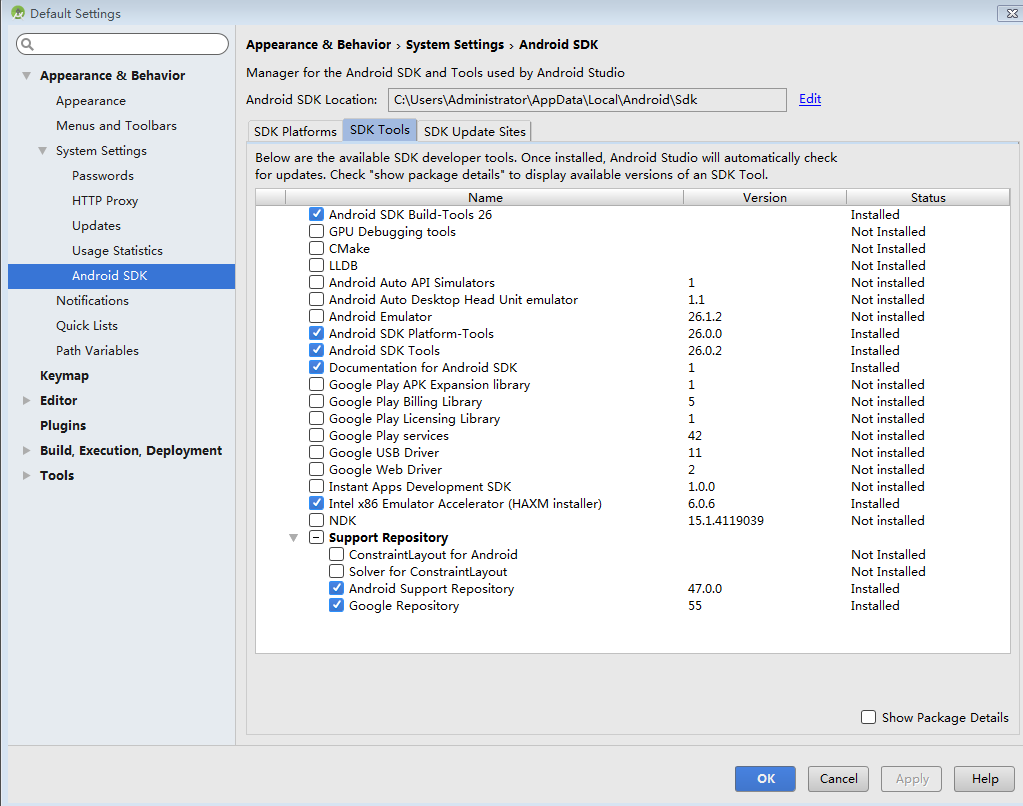Check Android Emulator for installation

pyautogui.click(x=316, y=315)
